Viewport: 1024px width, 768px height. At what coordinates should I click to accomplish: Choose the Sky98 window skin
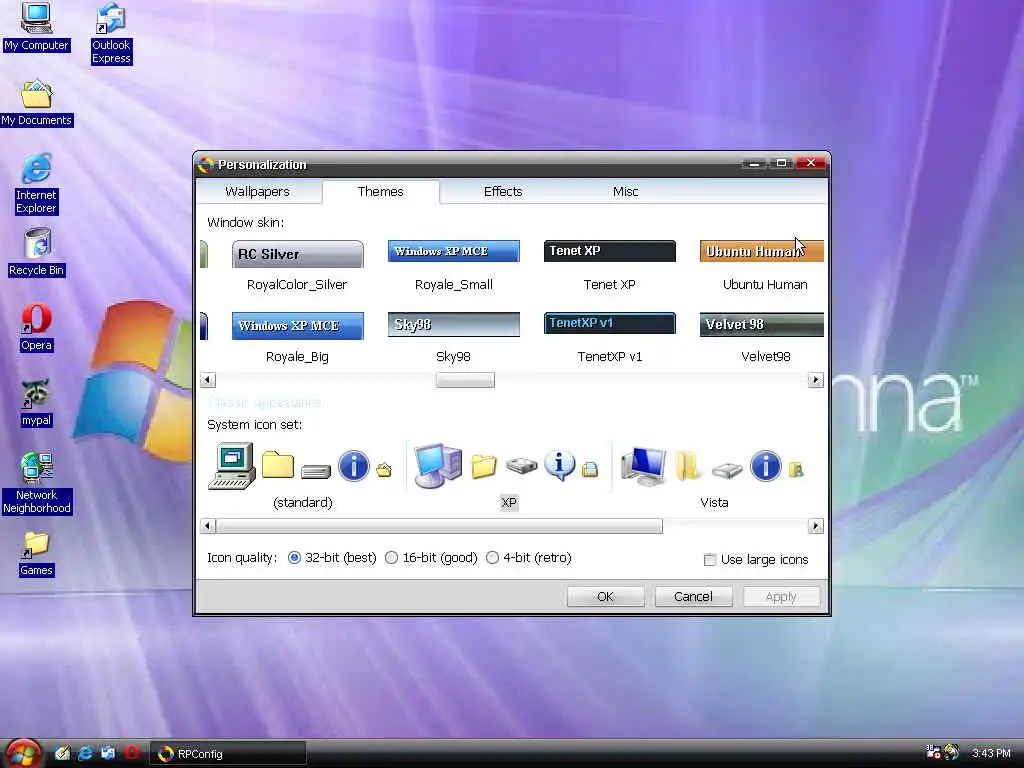click(454, 338)
